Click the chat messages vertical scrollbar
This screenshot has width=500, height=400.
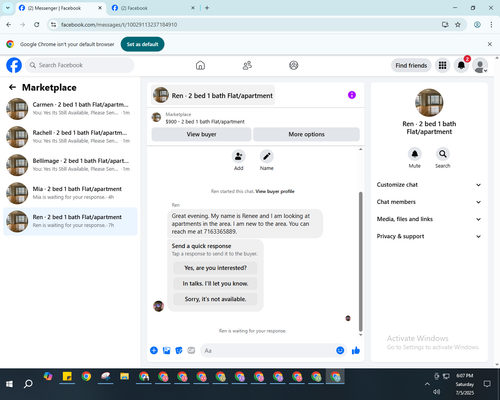(360, 261)
